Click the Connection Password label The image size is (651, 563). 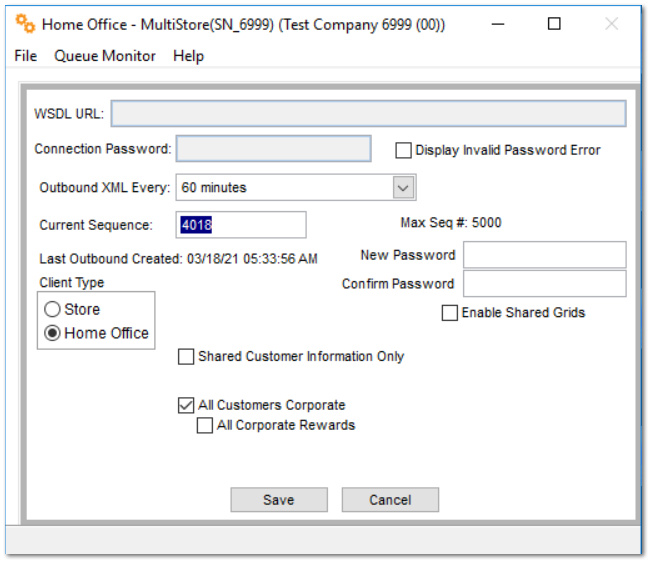pos(103,149)
